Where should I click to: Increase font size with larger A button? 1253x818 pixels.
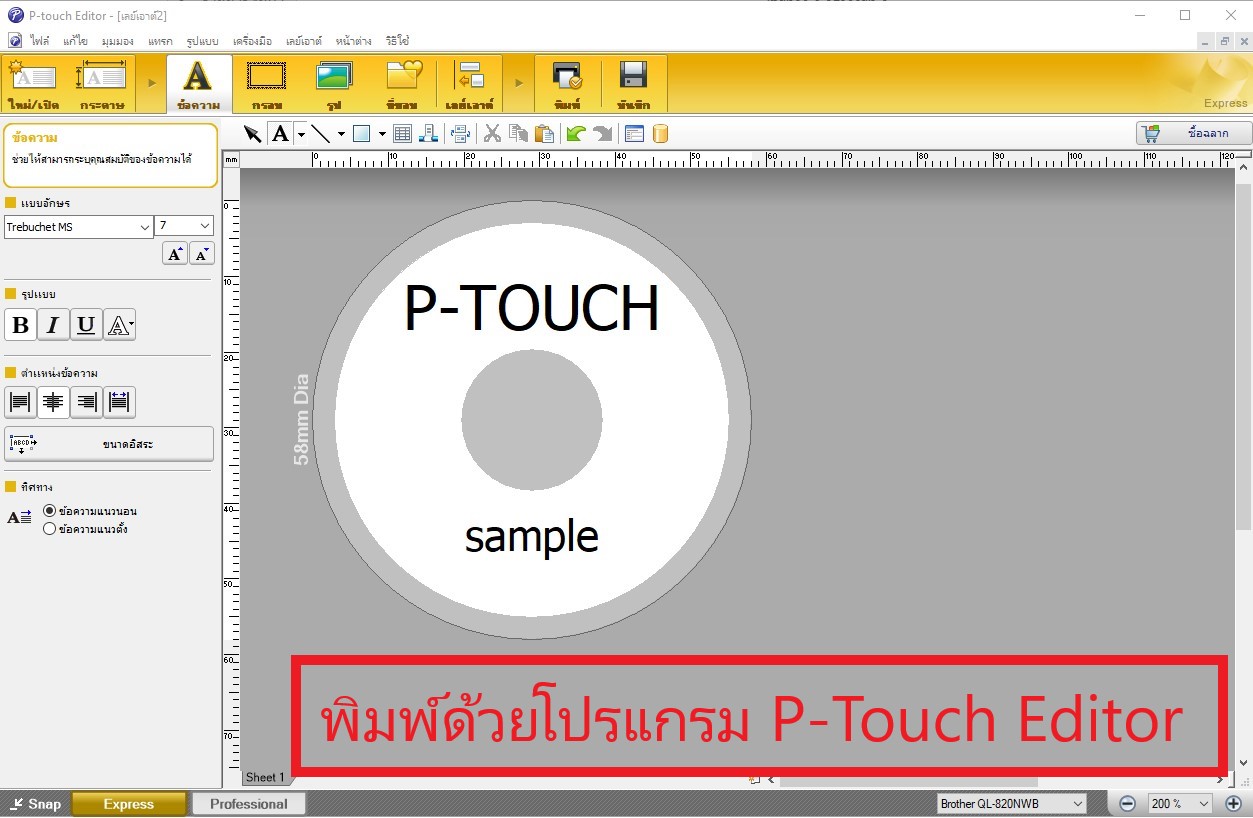coord(175,254)
